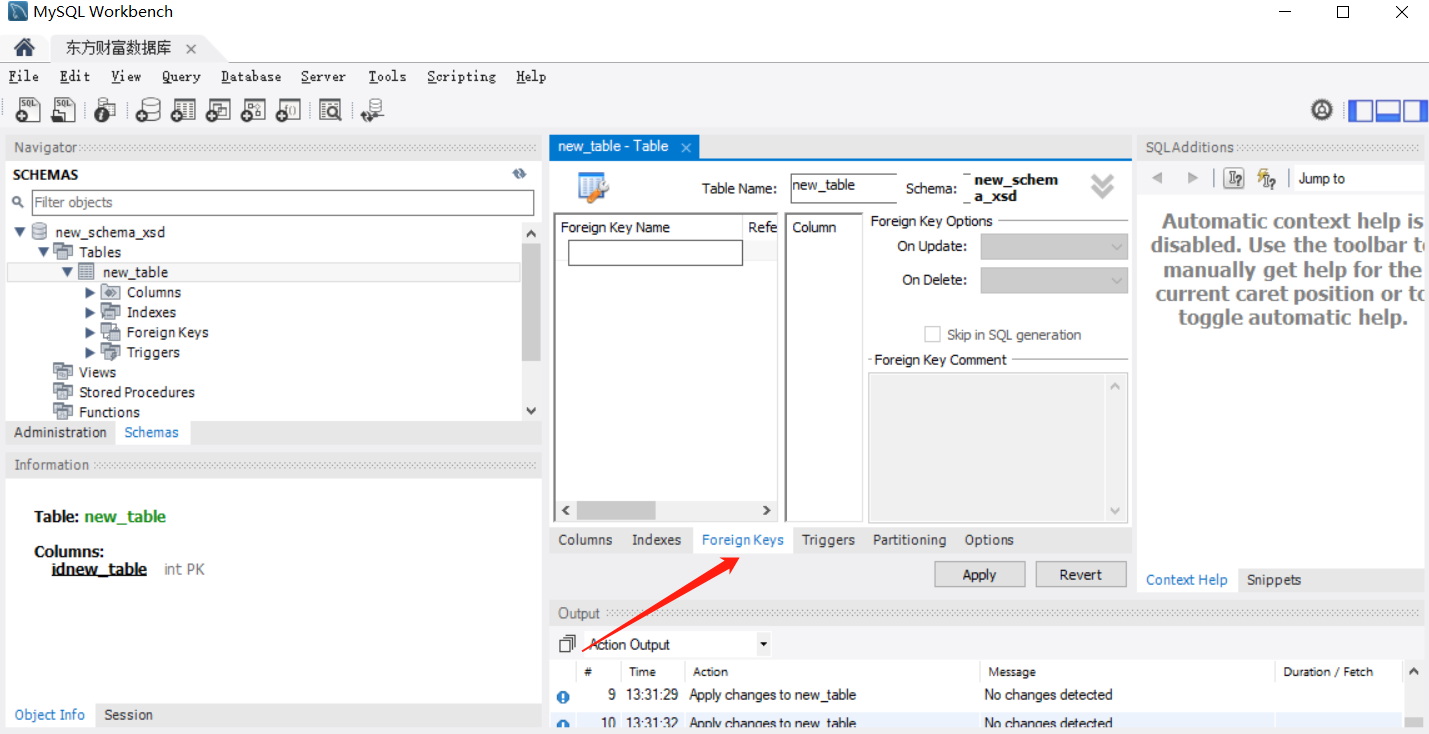
Task: Click the Foreign Key Name entry cell
Action: click(655, 253)
